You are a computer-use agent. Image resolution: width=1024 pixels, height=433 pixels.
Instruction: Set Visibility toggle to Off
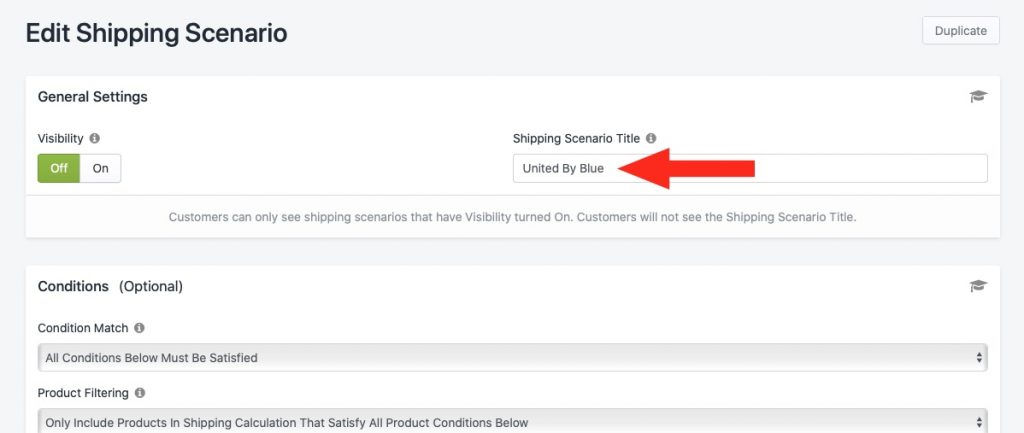tap(59, 168)
